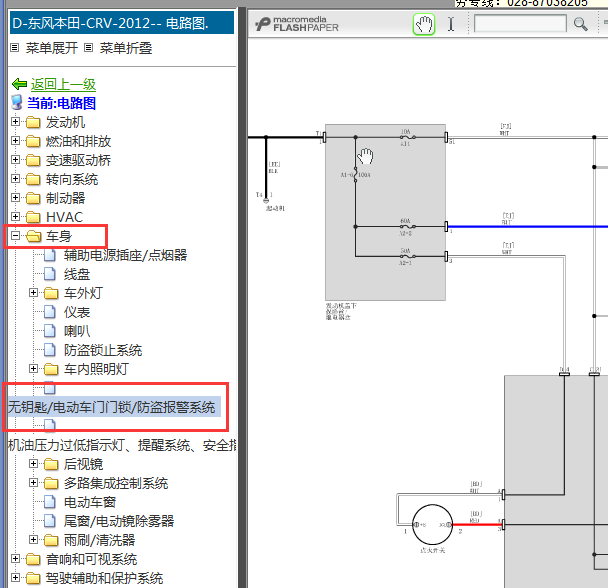Click the 多路集成控制系统 folder icon
The height and width of the screenshot is (588, 608).
[x=51, y=483]
